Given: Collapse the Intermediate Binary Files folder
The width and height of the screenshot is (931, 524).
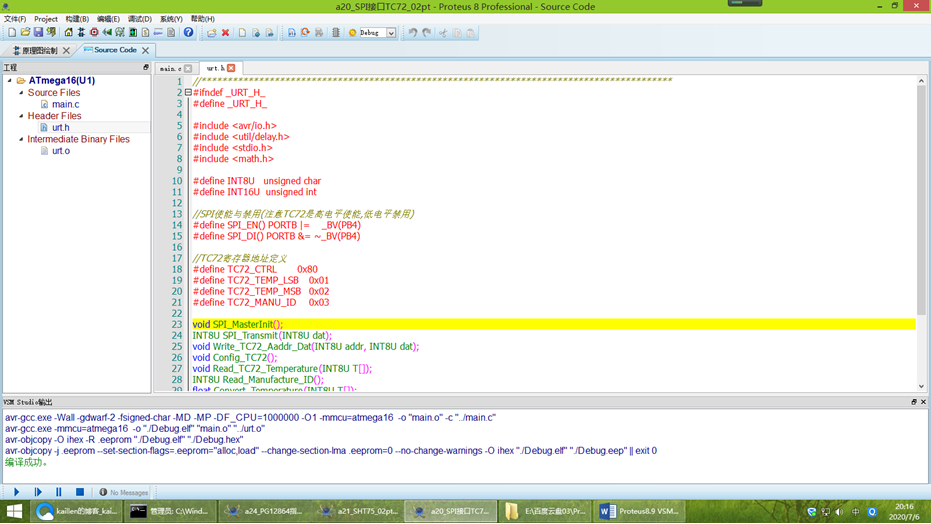Looking at the screenshot, I should [x=21, y=139].
